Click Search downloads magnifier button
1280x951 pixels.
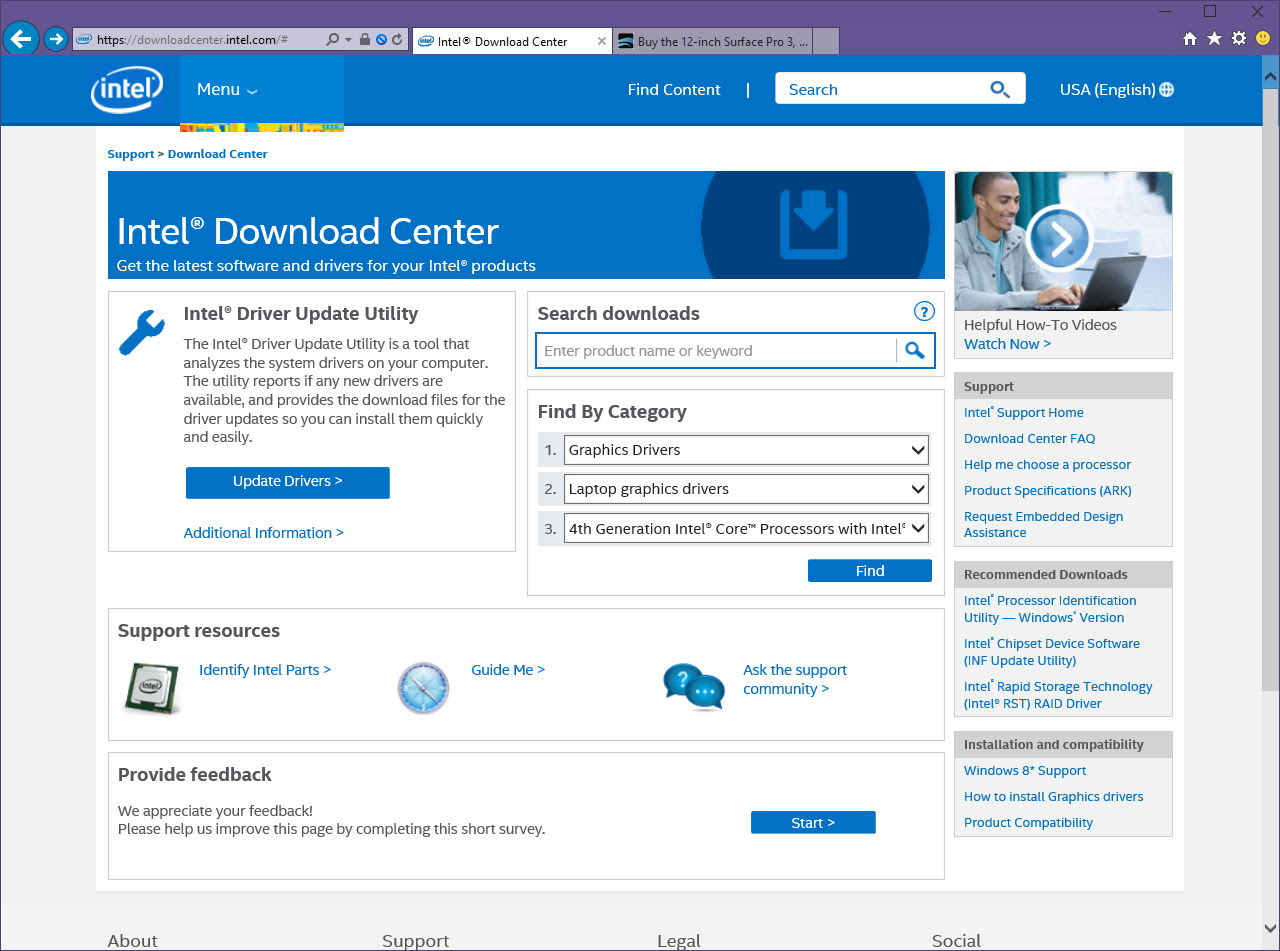coord(915,350)
